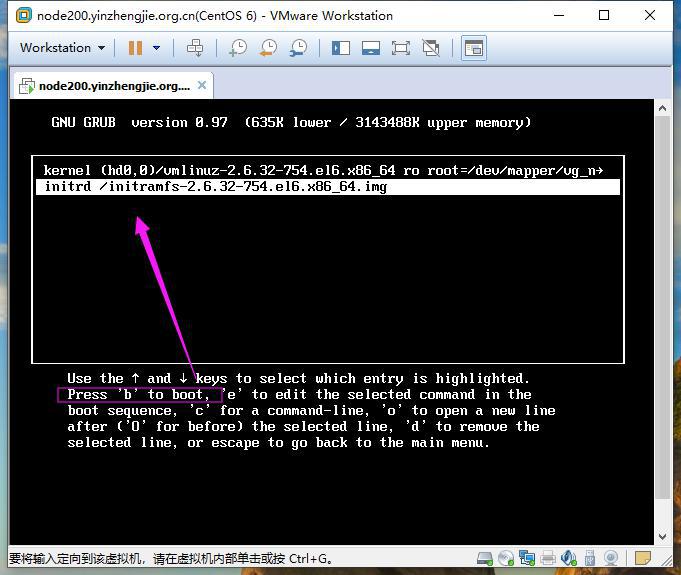Take a snapshot of this virtual machine
The height and width of the screenshot is (575, 681).
click(x=238, y=48)
